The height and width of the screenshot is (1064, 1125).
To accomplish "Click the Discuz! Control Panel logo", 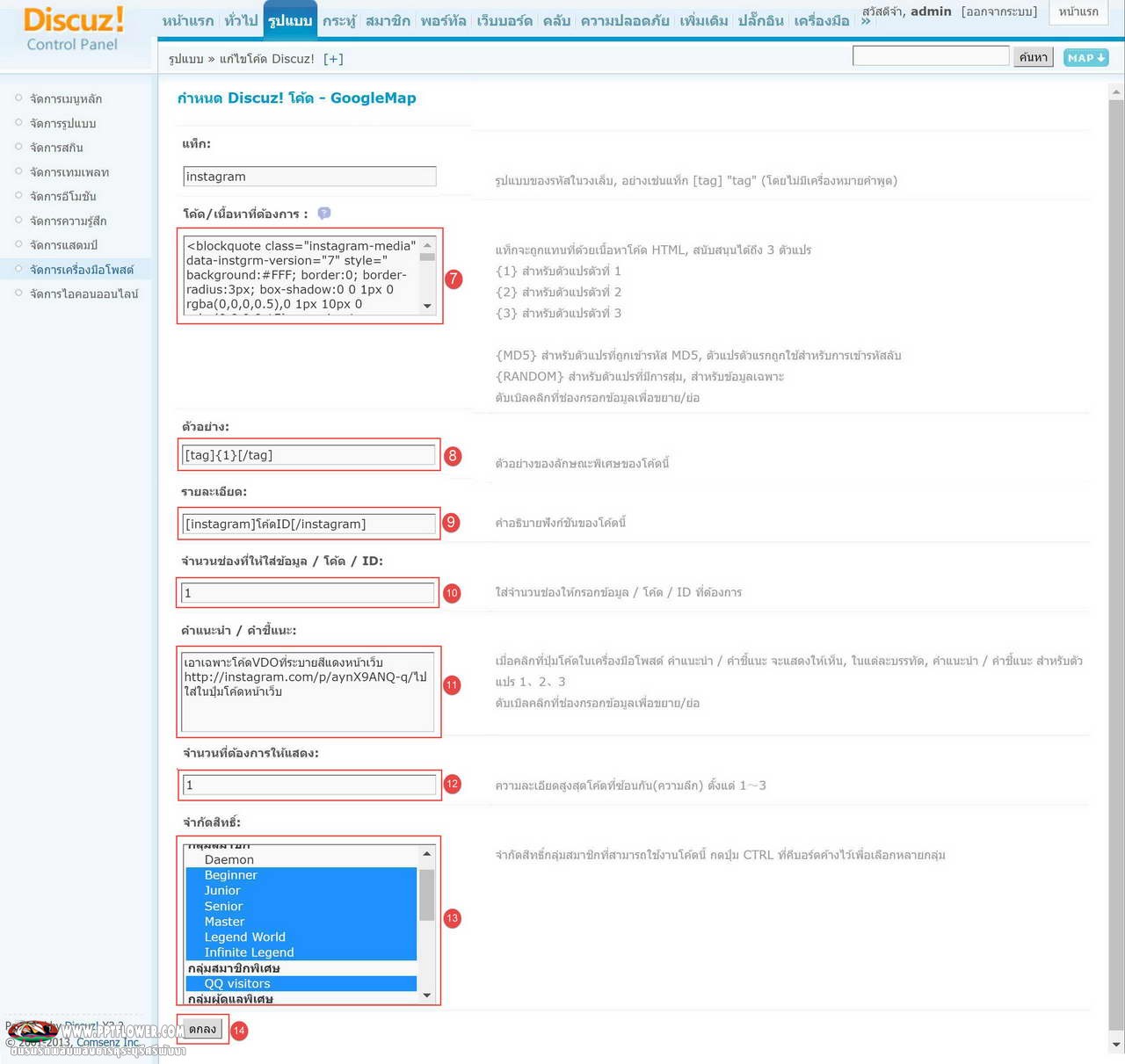I will tap(73, 29).
